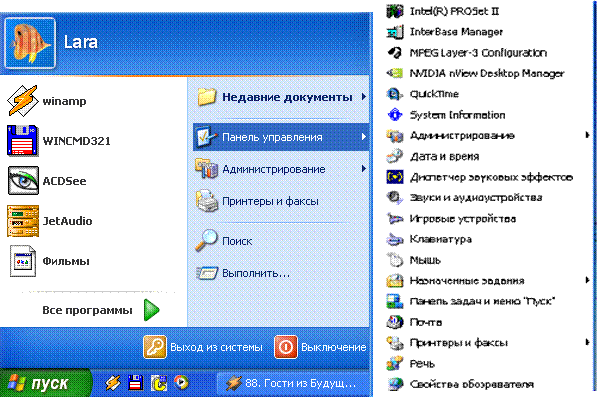Launch JetAudio from start menu
The width and height of the screenshot is (599, 397).
(x=50, y=221)
